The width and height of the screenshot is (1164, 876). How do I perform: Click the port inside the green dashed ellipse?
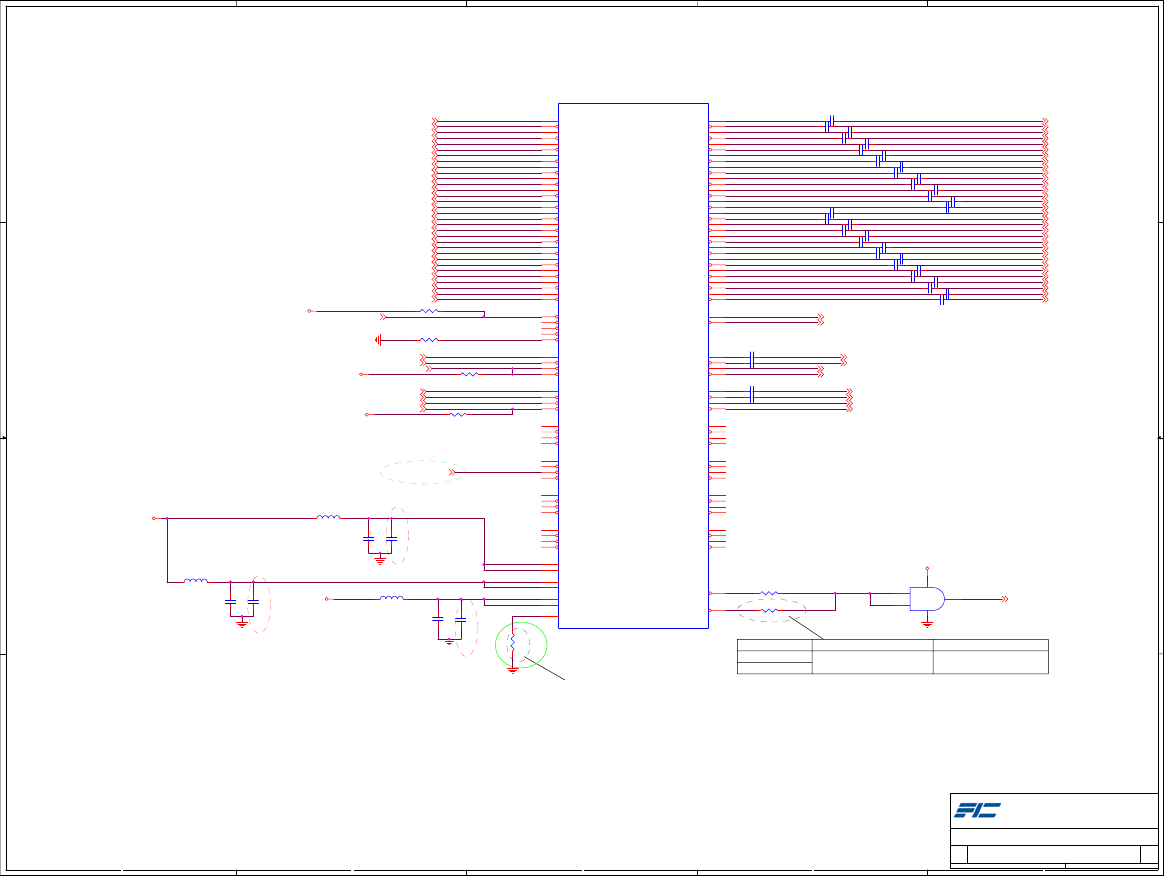tap(451, 472)
